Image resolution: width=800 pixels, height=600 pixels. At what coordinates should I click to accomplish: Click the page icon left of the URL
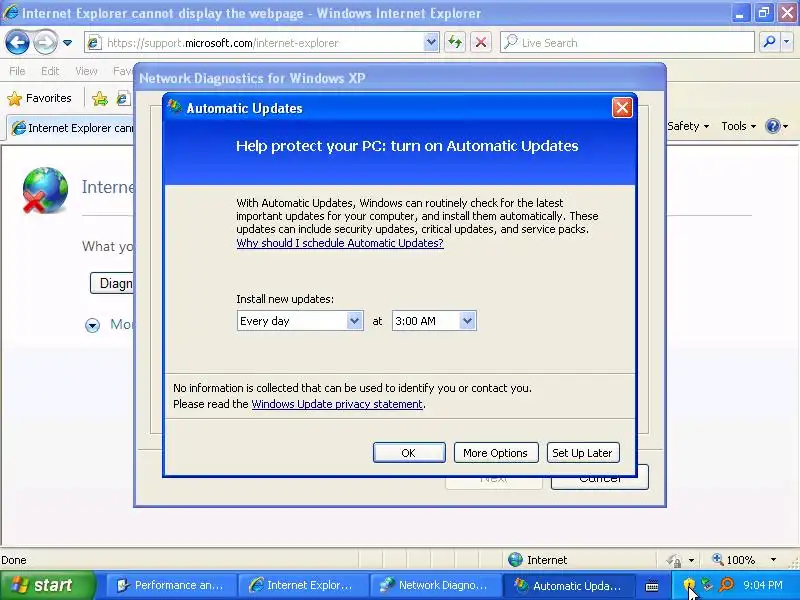point(93,43)
